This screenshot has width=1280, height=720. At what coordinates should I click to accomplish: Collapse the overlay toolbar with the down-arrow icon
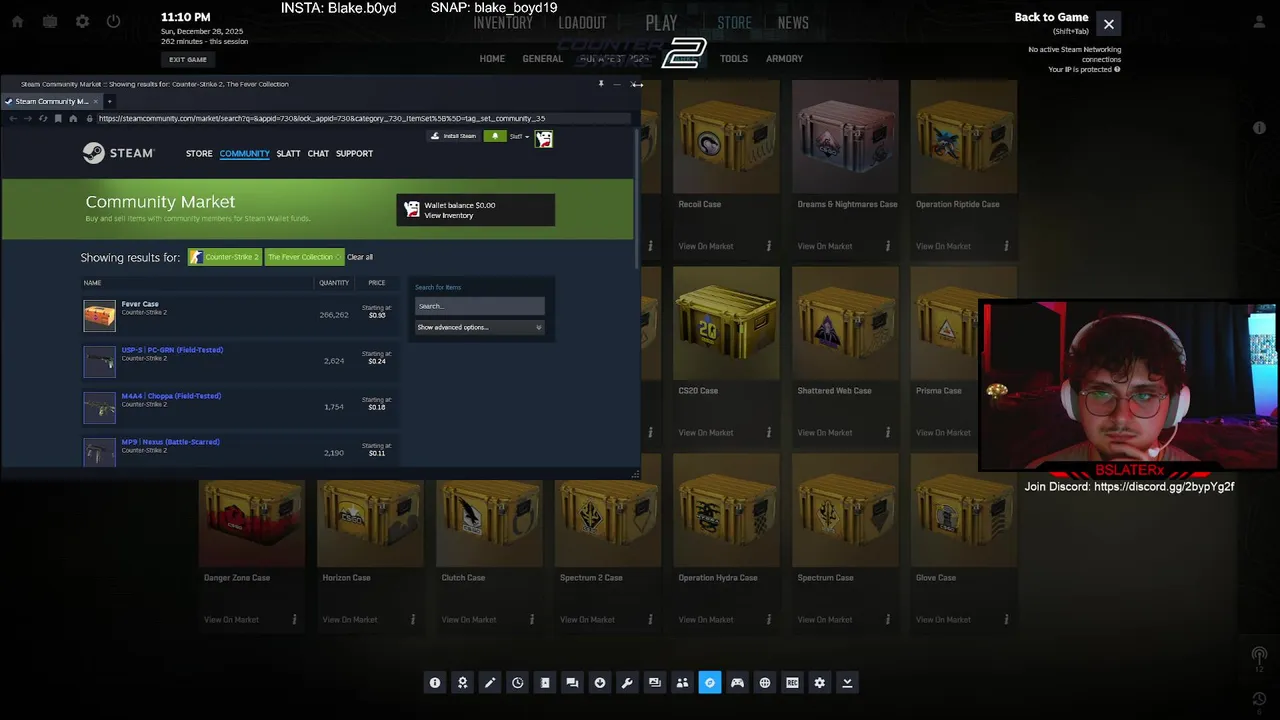tap(847, 683)
